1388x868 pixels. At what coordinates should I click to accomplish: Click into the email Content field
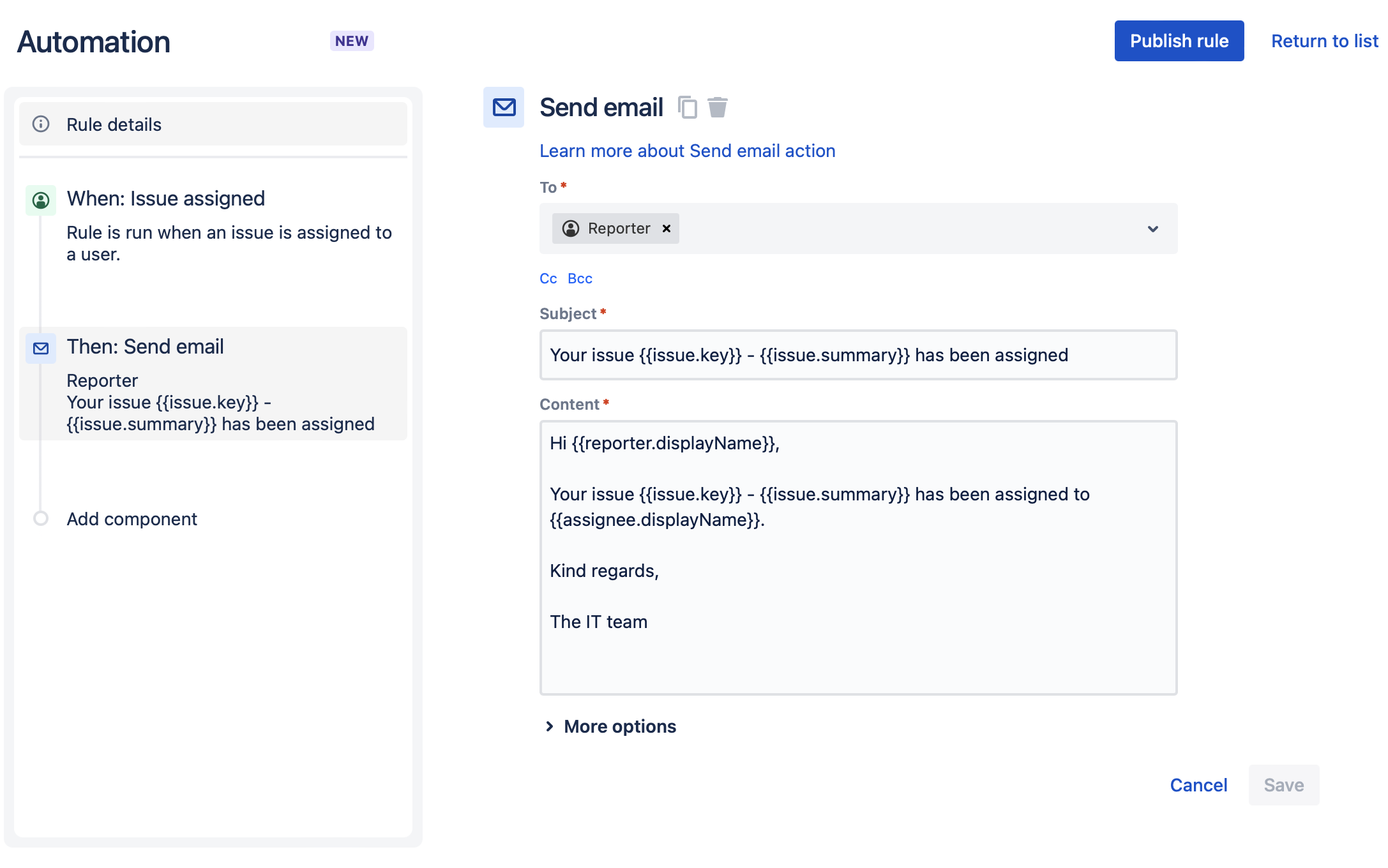tap(857, 555)
